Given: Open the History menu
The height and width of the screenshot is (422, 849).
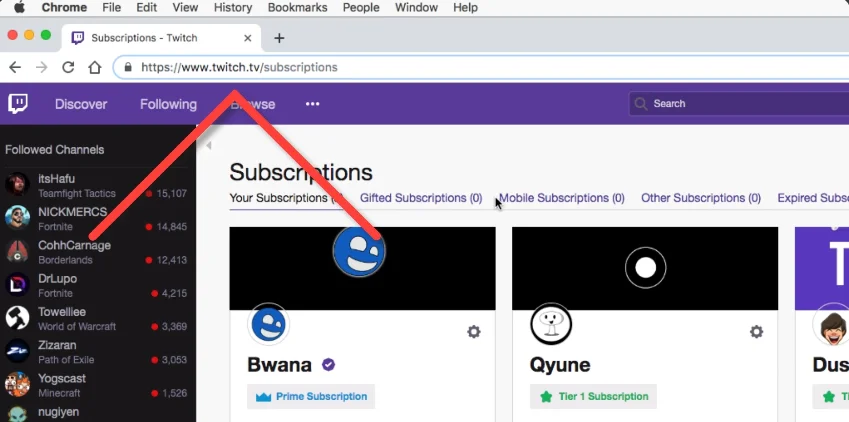Looking at the screenshot, I should pos(233,8).
